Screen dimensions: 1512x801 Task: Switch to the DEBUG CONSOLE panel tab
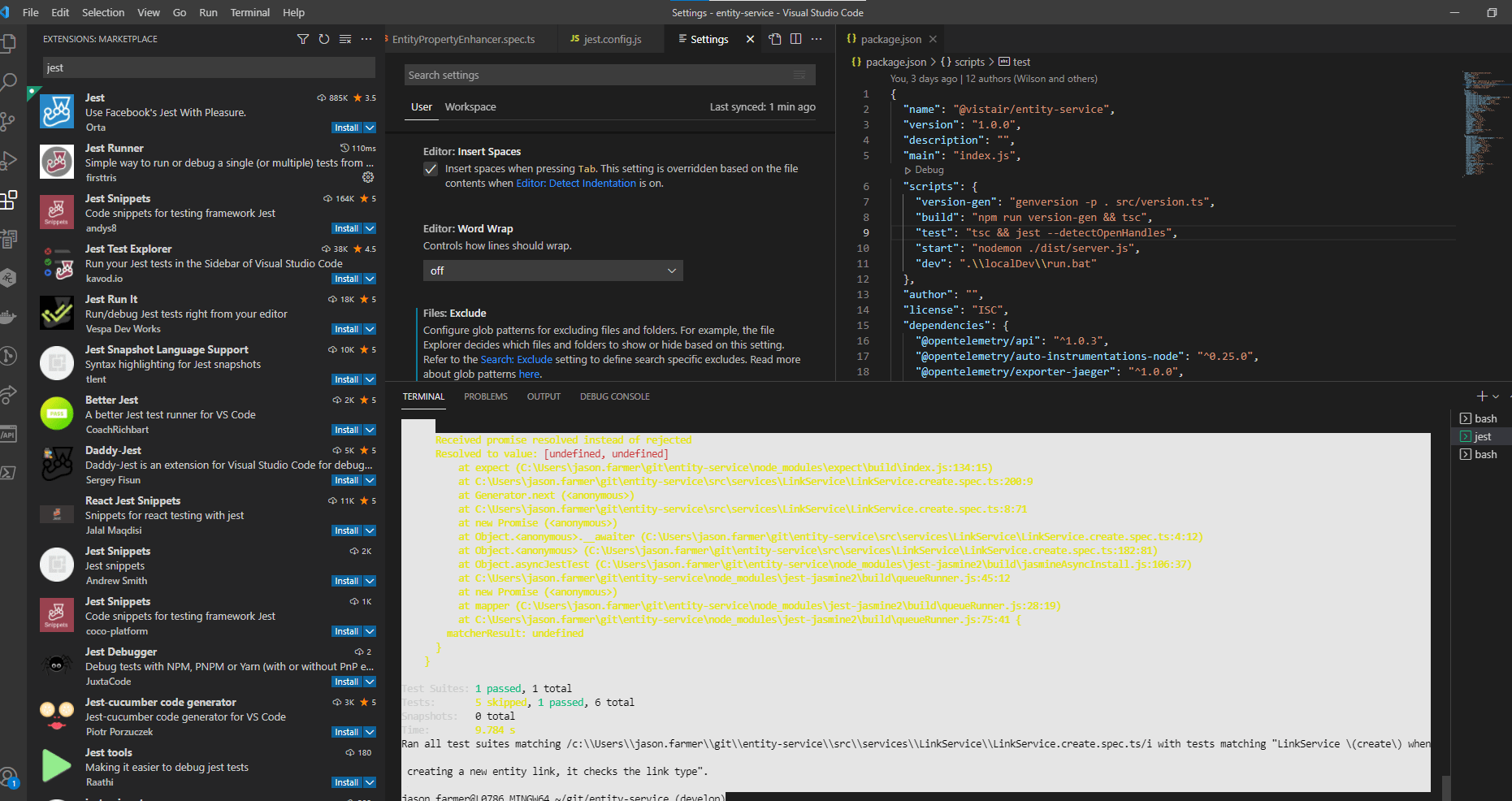[x=615, y=396]
